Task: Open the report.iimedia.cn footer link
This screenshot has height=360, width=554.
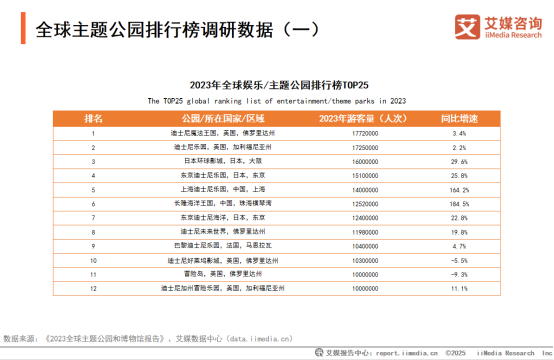Action: pyautogui.click(x=407, y=353)
